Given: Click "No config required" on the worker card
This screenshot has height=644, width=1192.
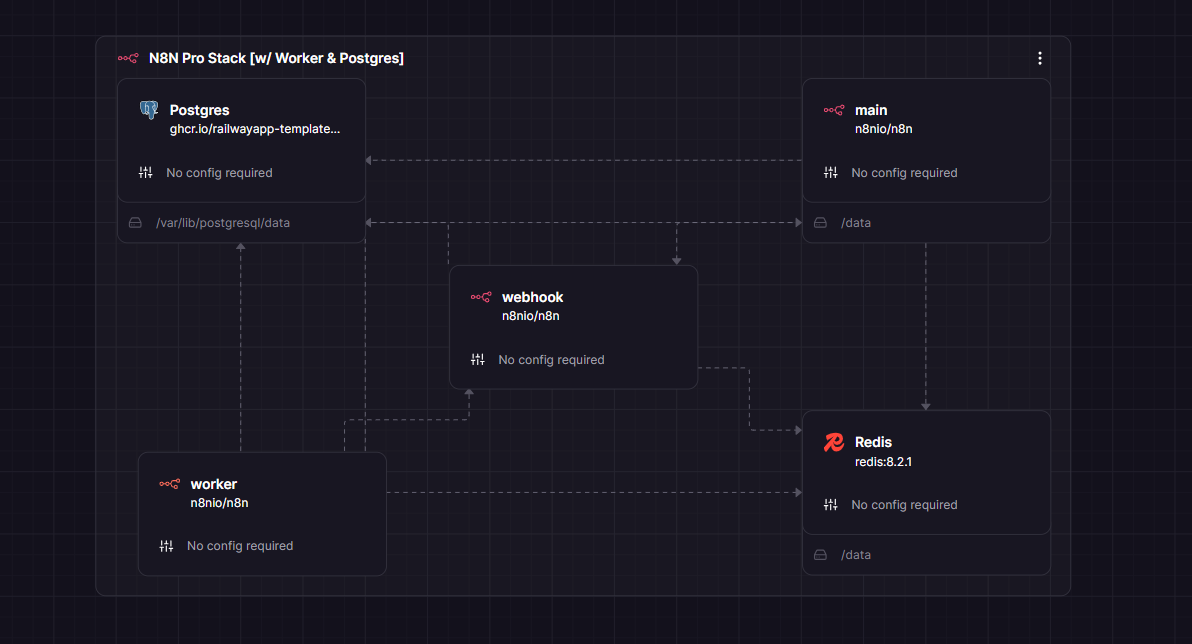Looking at the screenshot, I should (x=239, y=546).
